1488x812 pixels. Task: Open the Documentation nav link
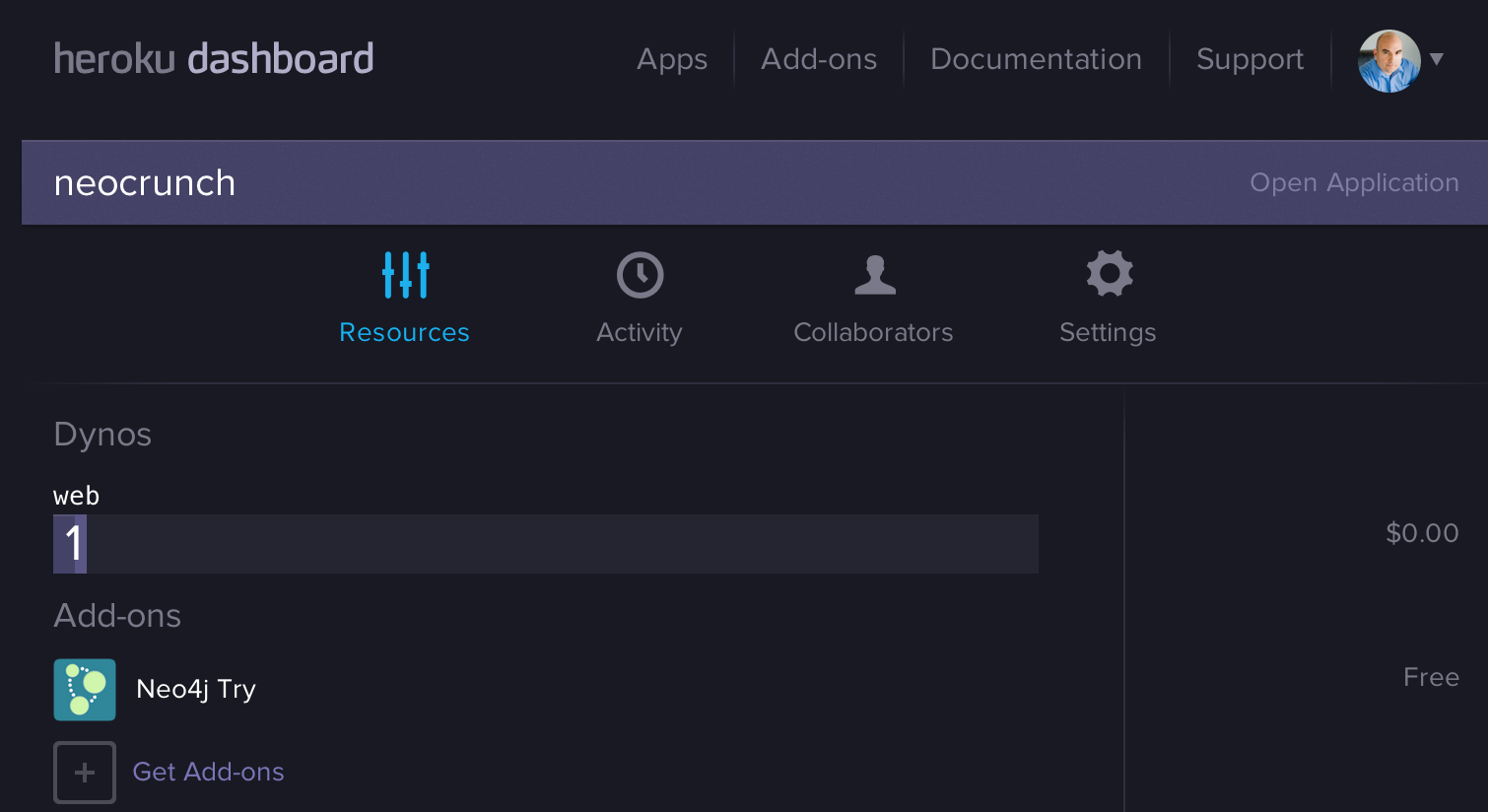1036,59
